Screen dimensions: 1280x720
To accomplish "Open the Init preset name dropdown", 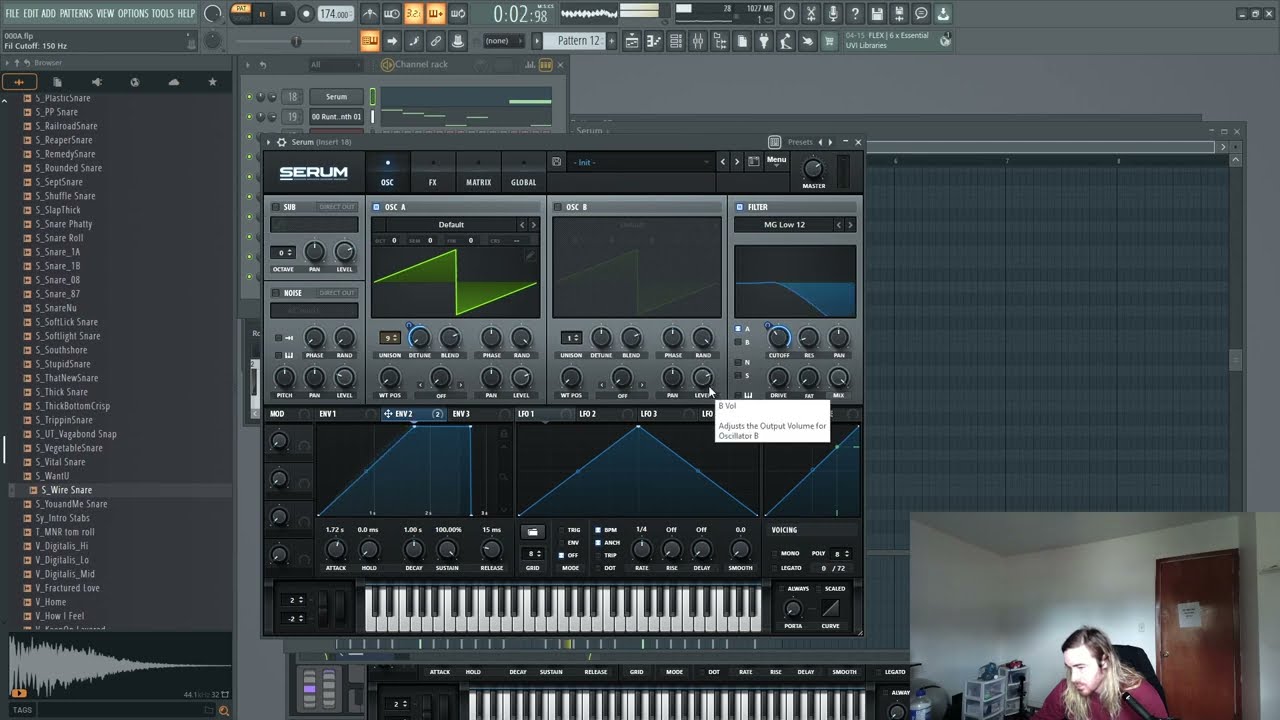I will pos(640,162).
